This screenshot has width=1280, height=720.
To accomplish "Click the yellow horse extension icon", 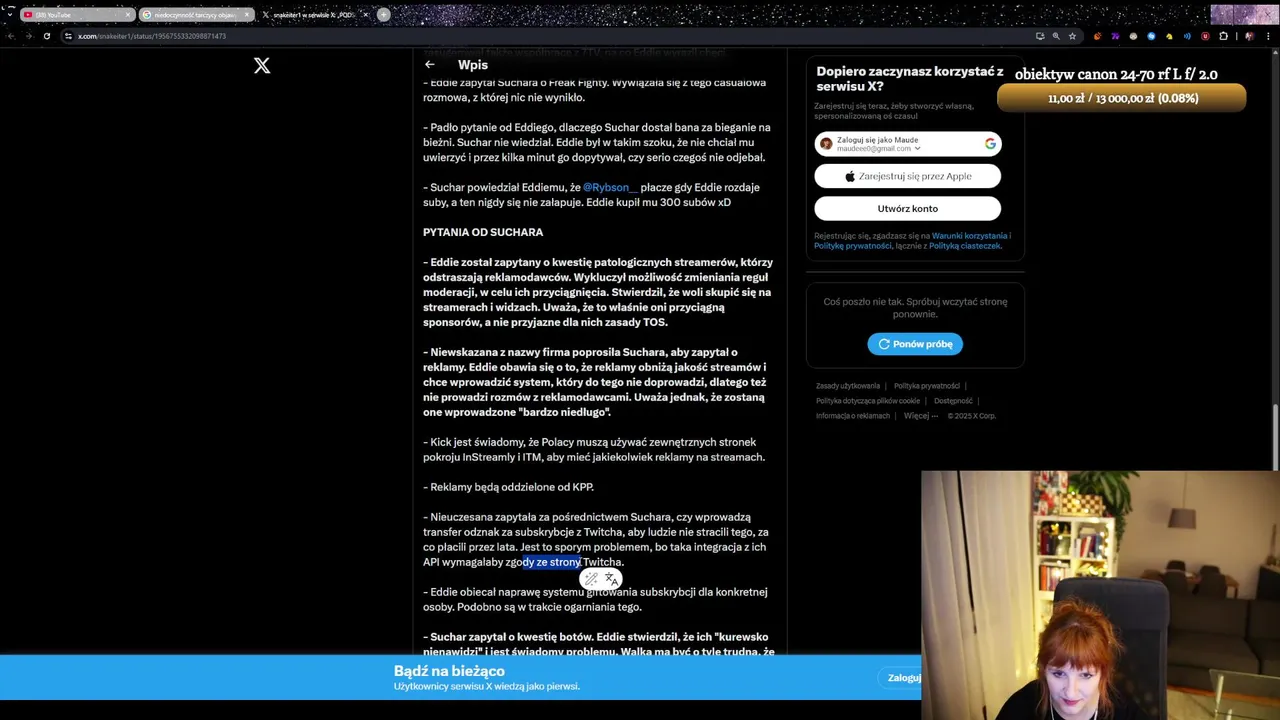I will [x=1169, y=36].
